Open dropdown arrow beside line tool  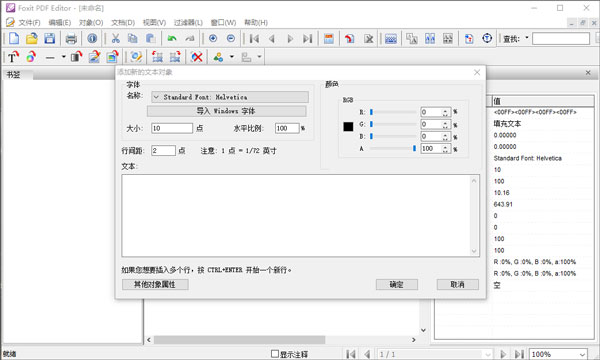[64, 57]
